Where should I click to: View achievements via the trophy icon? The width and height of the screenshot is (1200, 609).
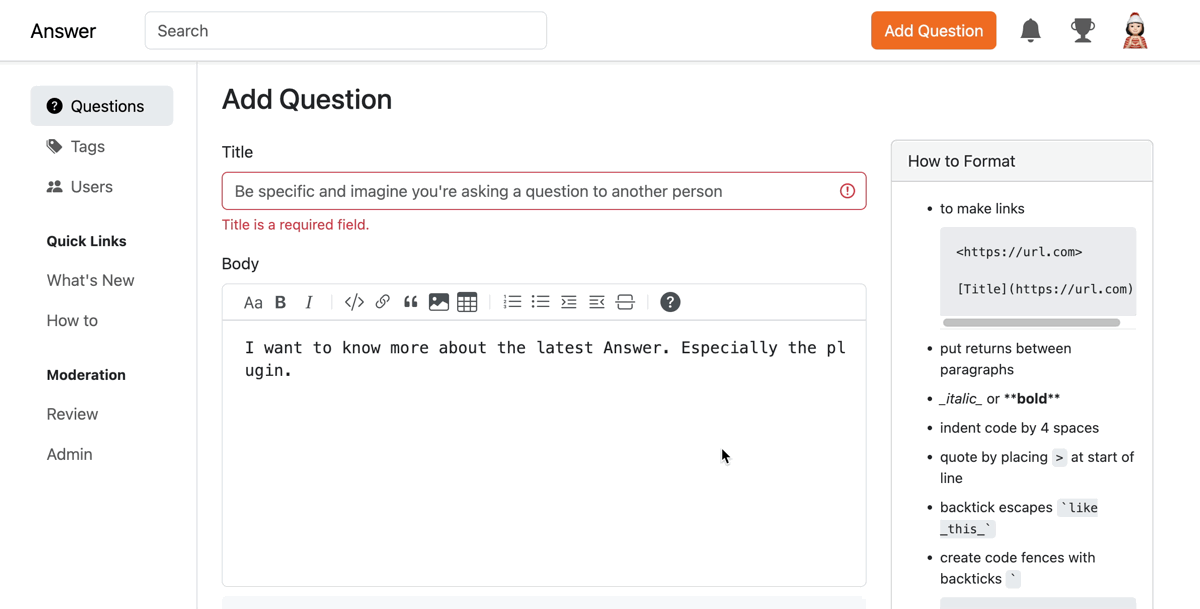coord(1083,30)
